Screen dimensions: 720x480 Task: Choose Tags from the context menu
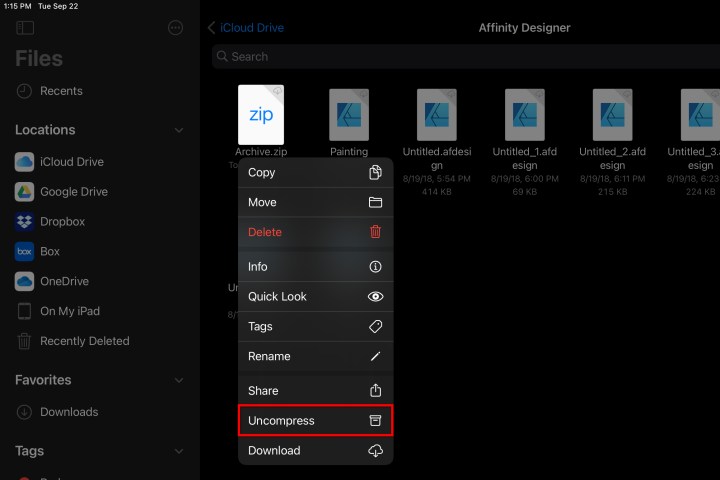point(315,327)
